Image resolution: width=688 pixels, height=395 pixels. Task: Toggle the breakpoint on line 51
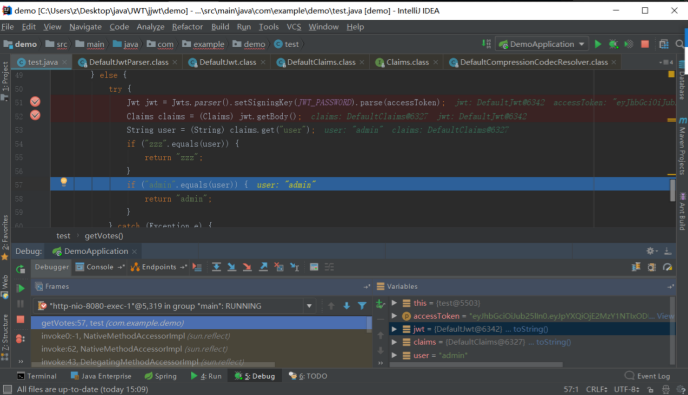click(35, 102)
